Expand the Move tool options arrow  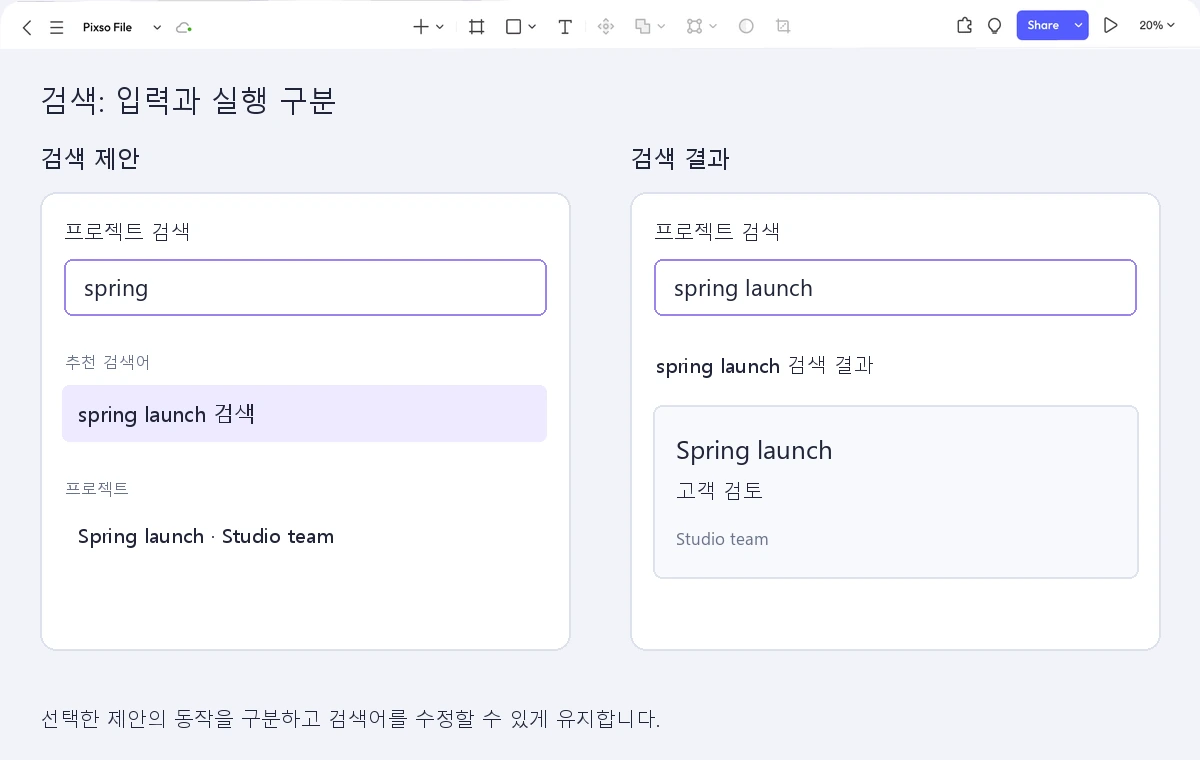pos(440,27)
